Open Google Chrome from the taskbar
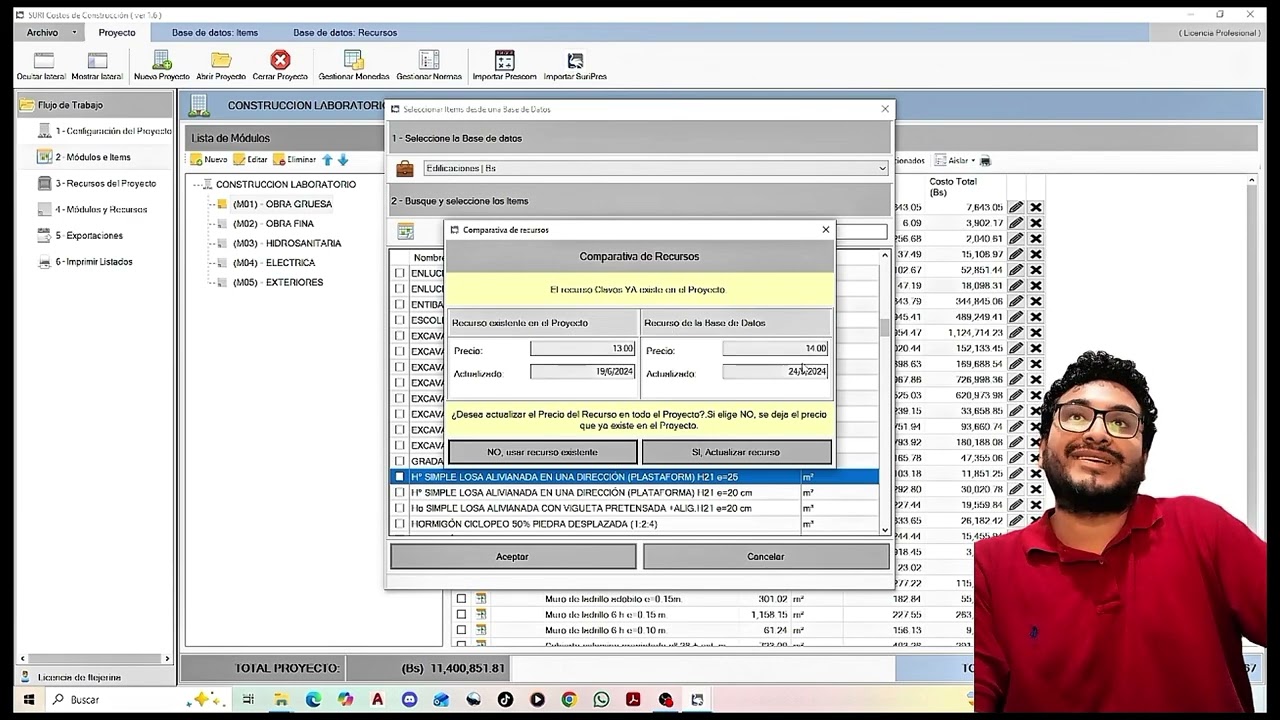This screenshot has height=720, width=1280. (x=569, y=700)
